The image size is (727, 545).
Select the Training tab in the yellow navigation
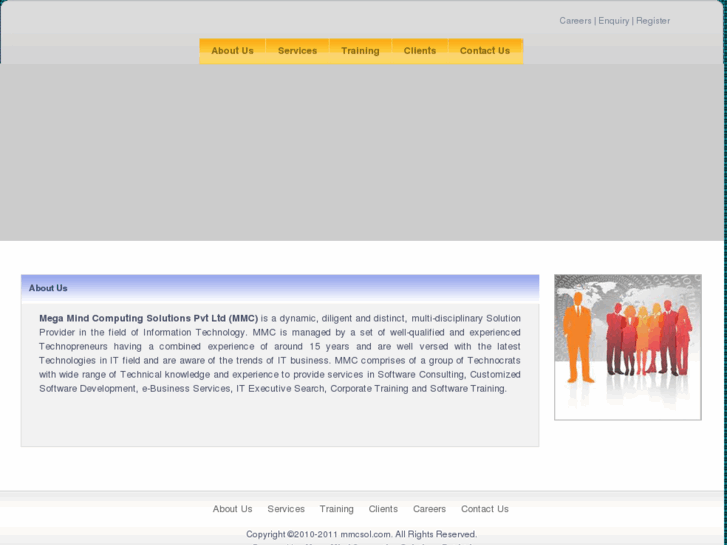coord(360,51)
